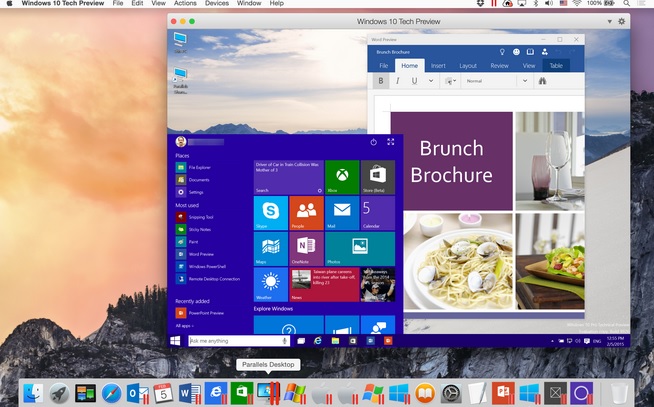Viewport: 654px width, 407px height.
Task: Expand All apps in Start menu
Action: click(x=184, y=326)
